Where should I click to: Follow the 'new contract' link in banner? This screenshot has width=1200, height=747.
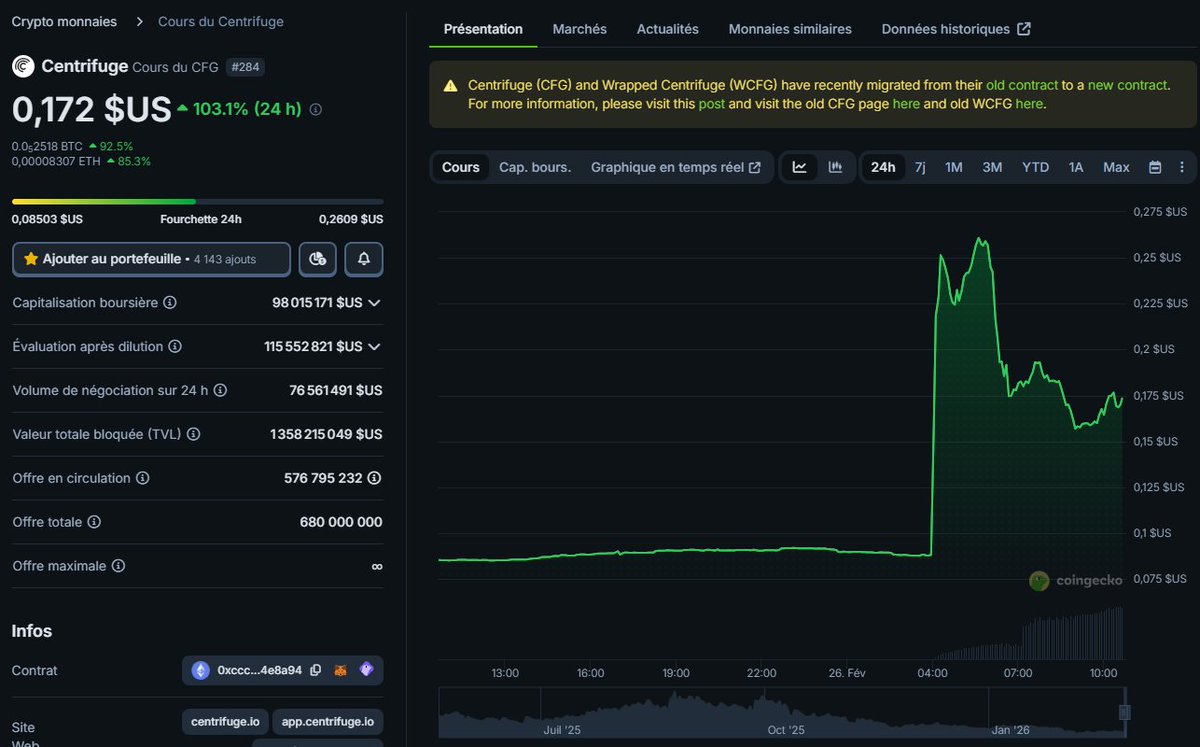coord(1127,85)
